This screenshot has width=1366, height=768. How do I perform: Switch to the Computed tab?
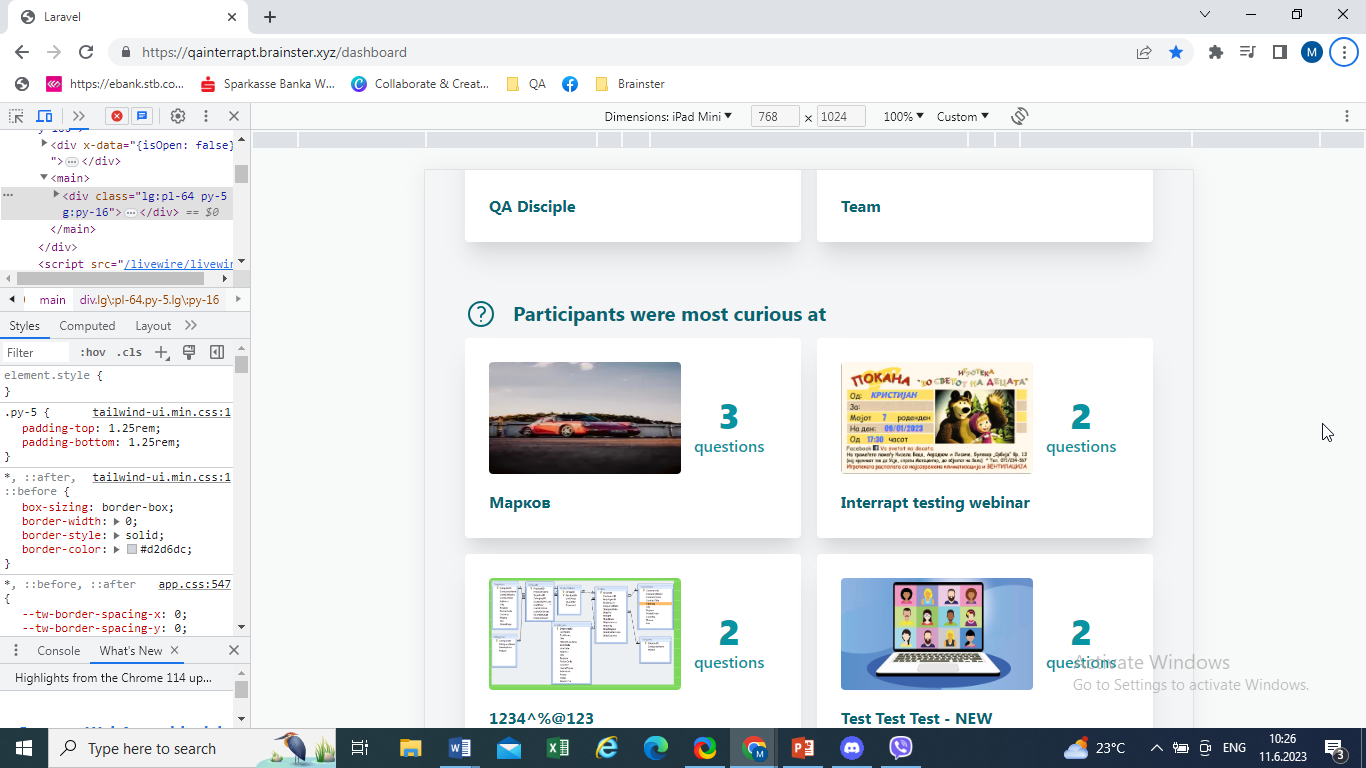[x=87, y=325]
